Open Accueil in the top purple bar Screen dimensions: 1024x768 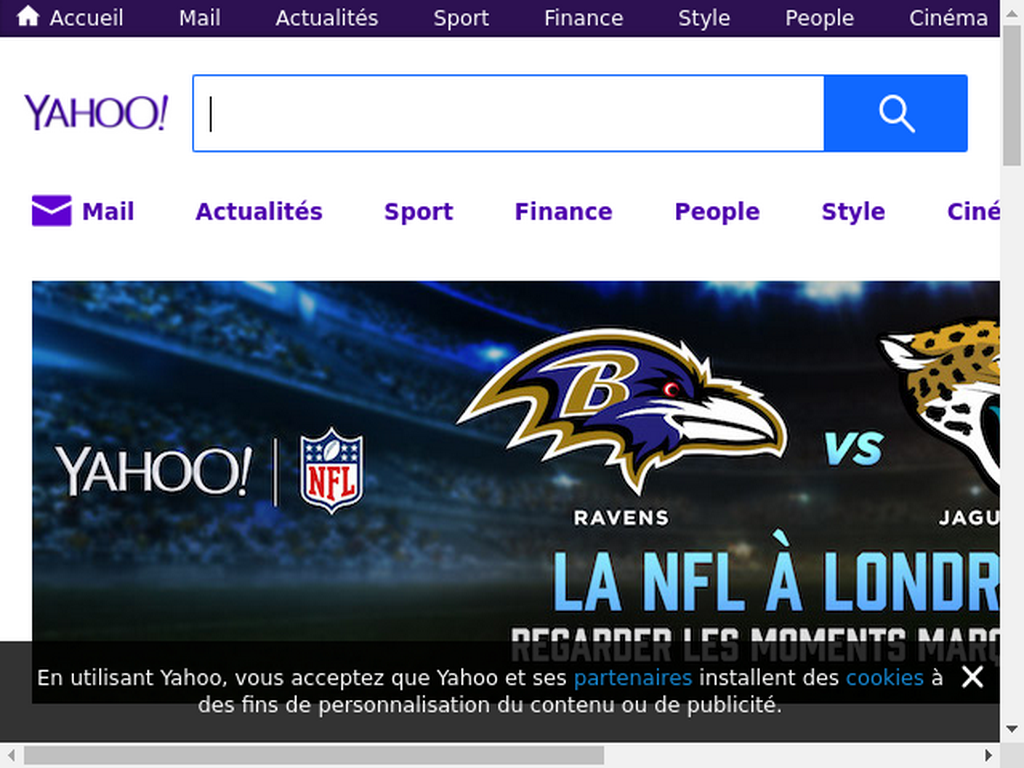click(x=86, y=18)
